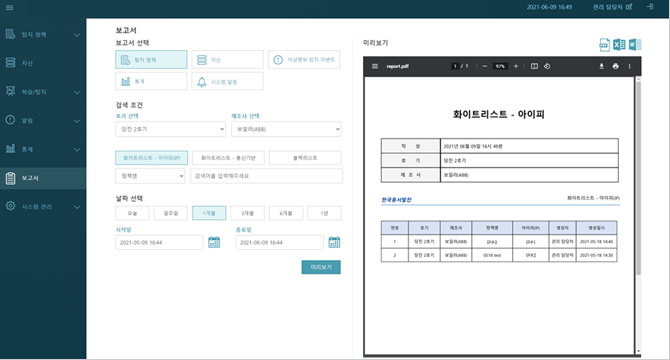
Task: Export the report as Excel file
Action: click(619, 44)
